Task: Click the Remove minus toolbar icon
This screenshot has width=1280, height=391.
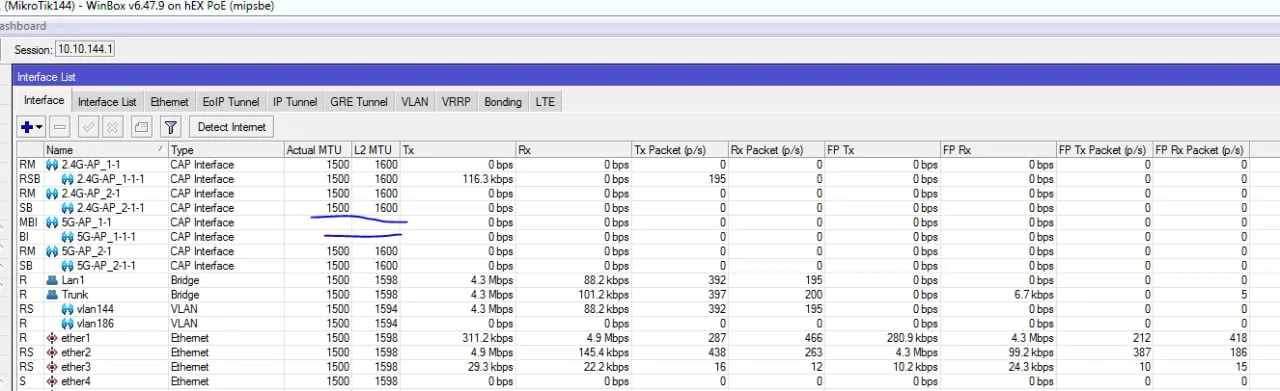Action: pos(60,127)
